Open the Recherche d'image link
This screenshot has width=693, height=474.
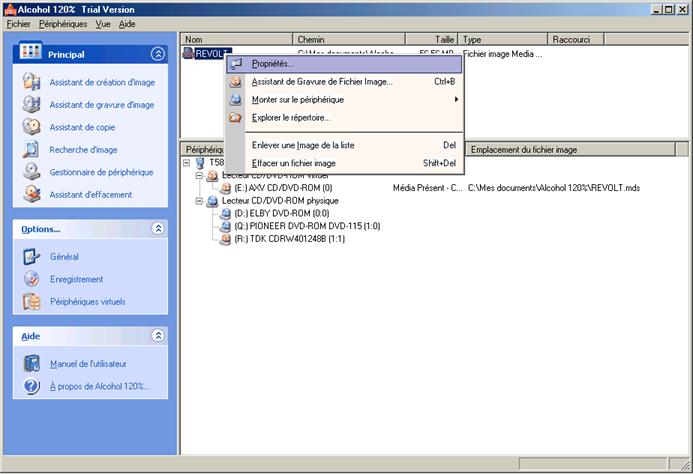click(x=83, y=150)
